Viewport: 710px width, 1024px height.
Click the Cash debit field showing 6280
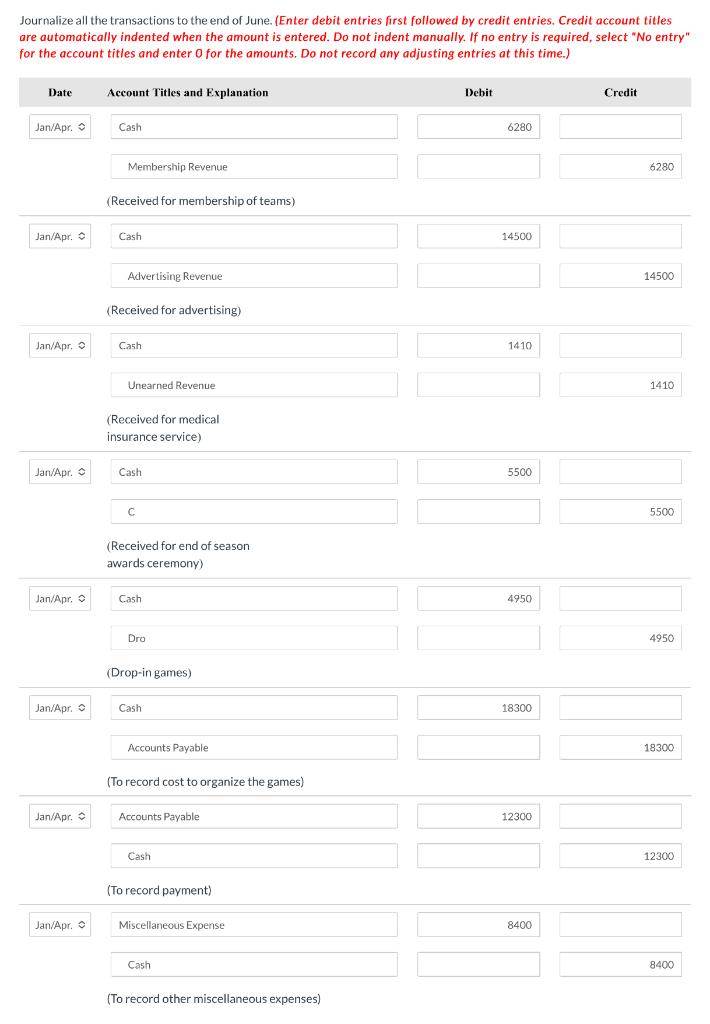coord(478,126)
